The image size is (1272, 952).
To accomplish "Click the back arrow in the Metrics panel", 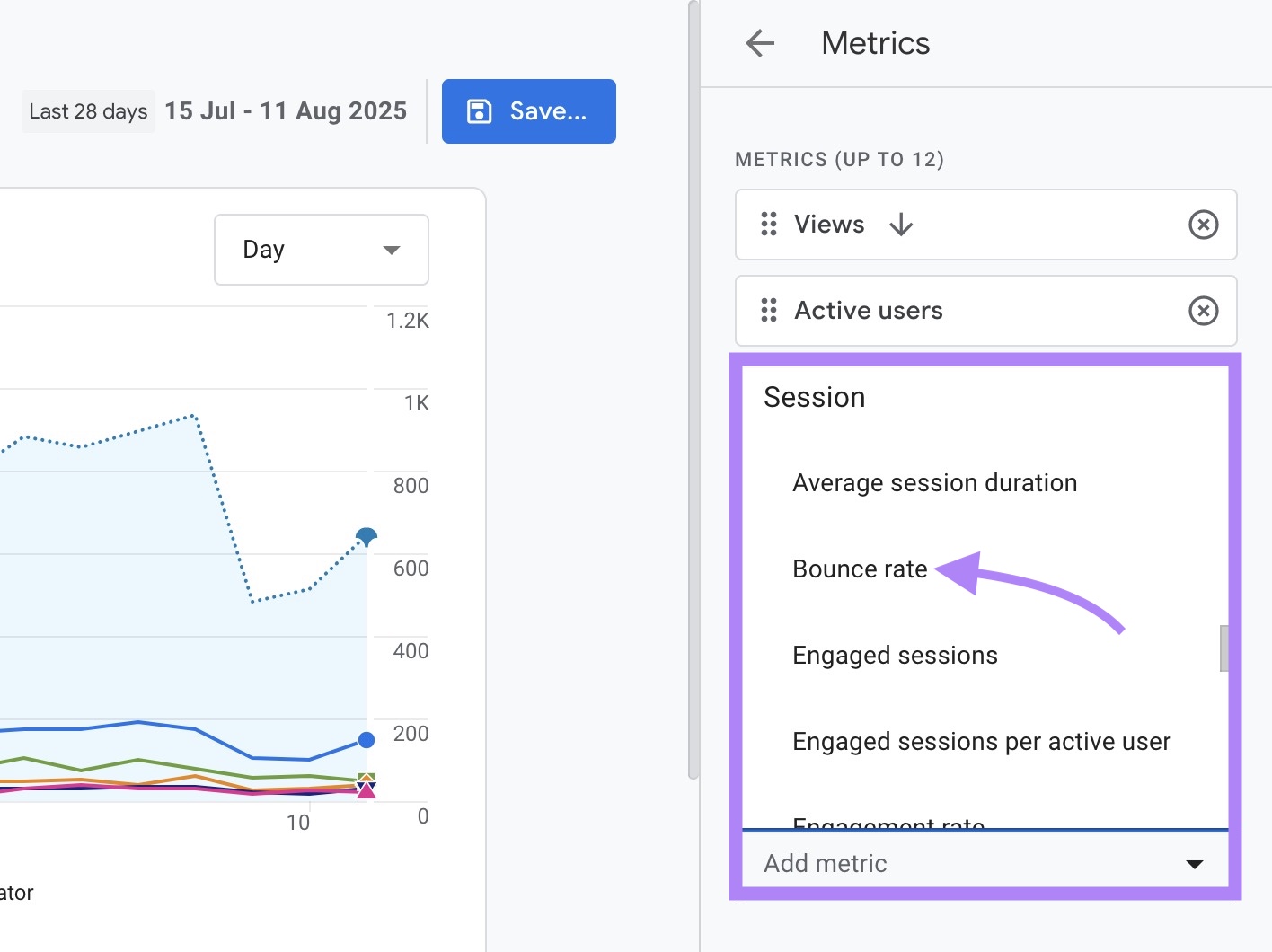I will 759,42.
